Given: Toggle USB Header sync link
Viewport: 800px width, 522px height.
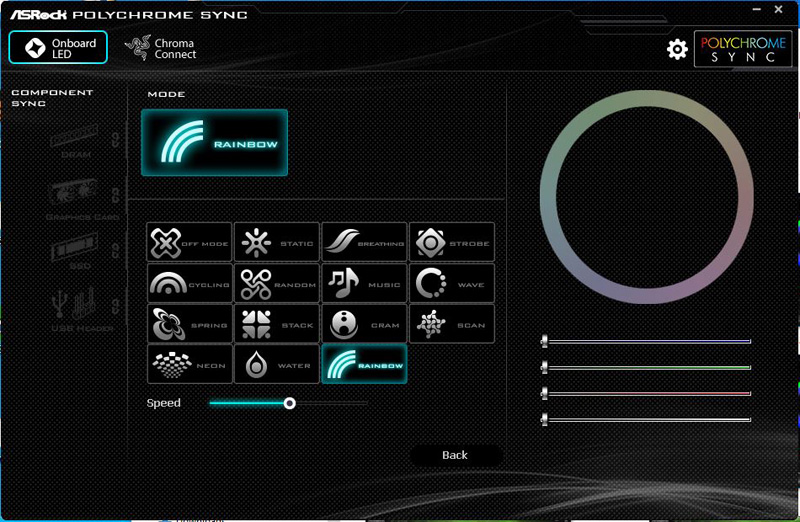Looking at the screenshot, I should coord(116,306).
